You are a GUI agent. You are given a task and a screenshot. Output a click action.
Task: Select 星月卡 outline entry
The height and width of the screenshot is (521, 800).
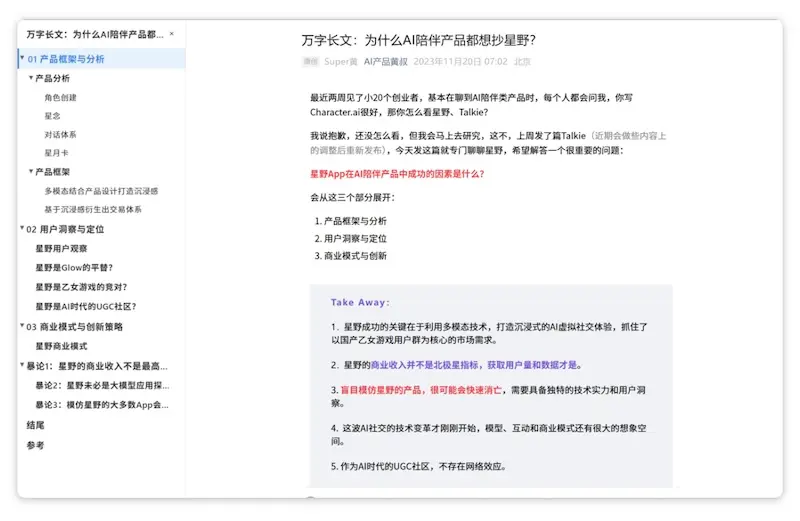tap(56, 153)
